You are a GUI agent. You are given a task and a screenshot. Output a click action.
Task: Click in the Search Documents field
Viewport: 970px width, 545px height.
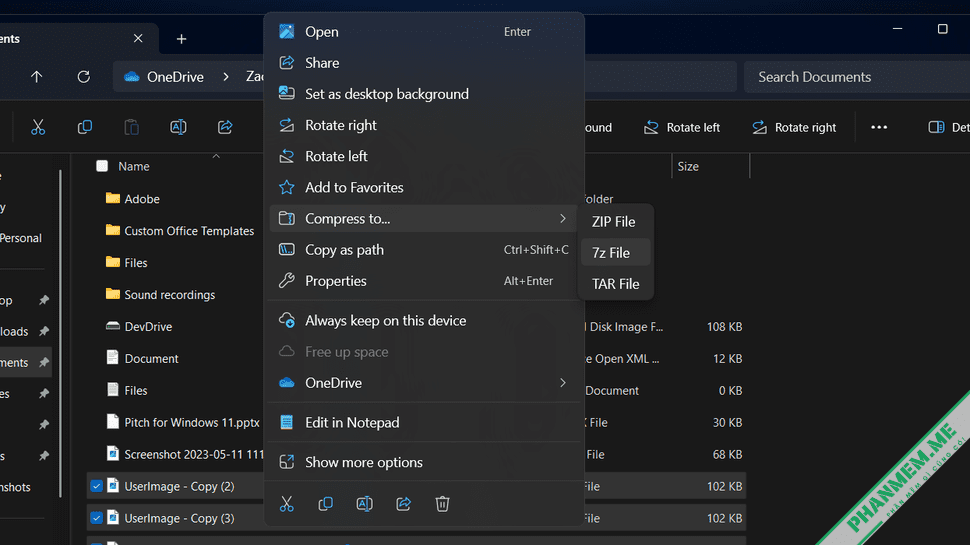[857, 77]
